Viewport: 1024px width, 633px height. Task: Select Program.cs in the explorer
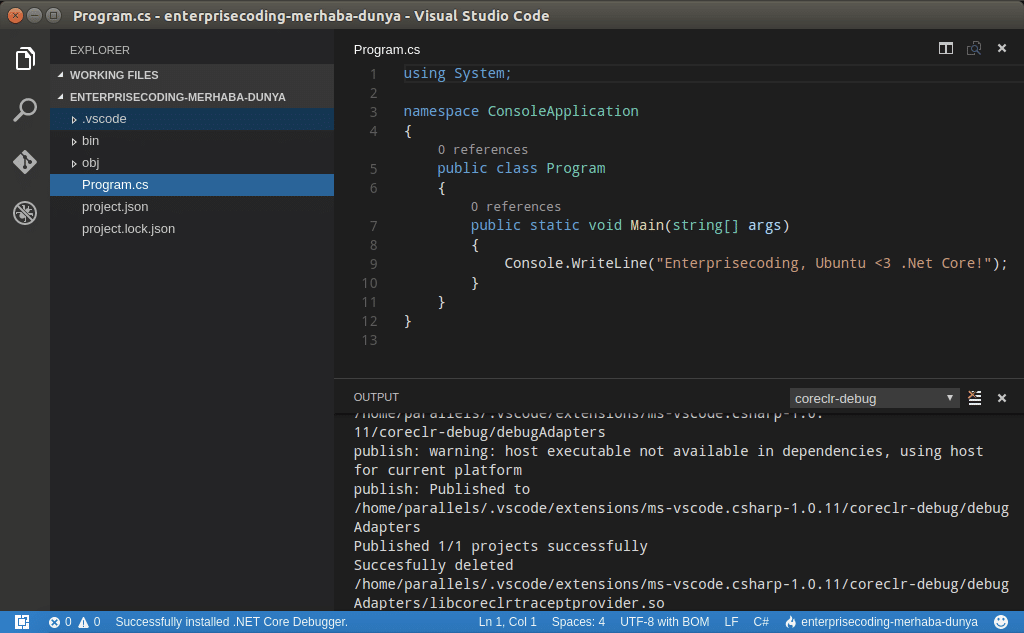point(192,185)
